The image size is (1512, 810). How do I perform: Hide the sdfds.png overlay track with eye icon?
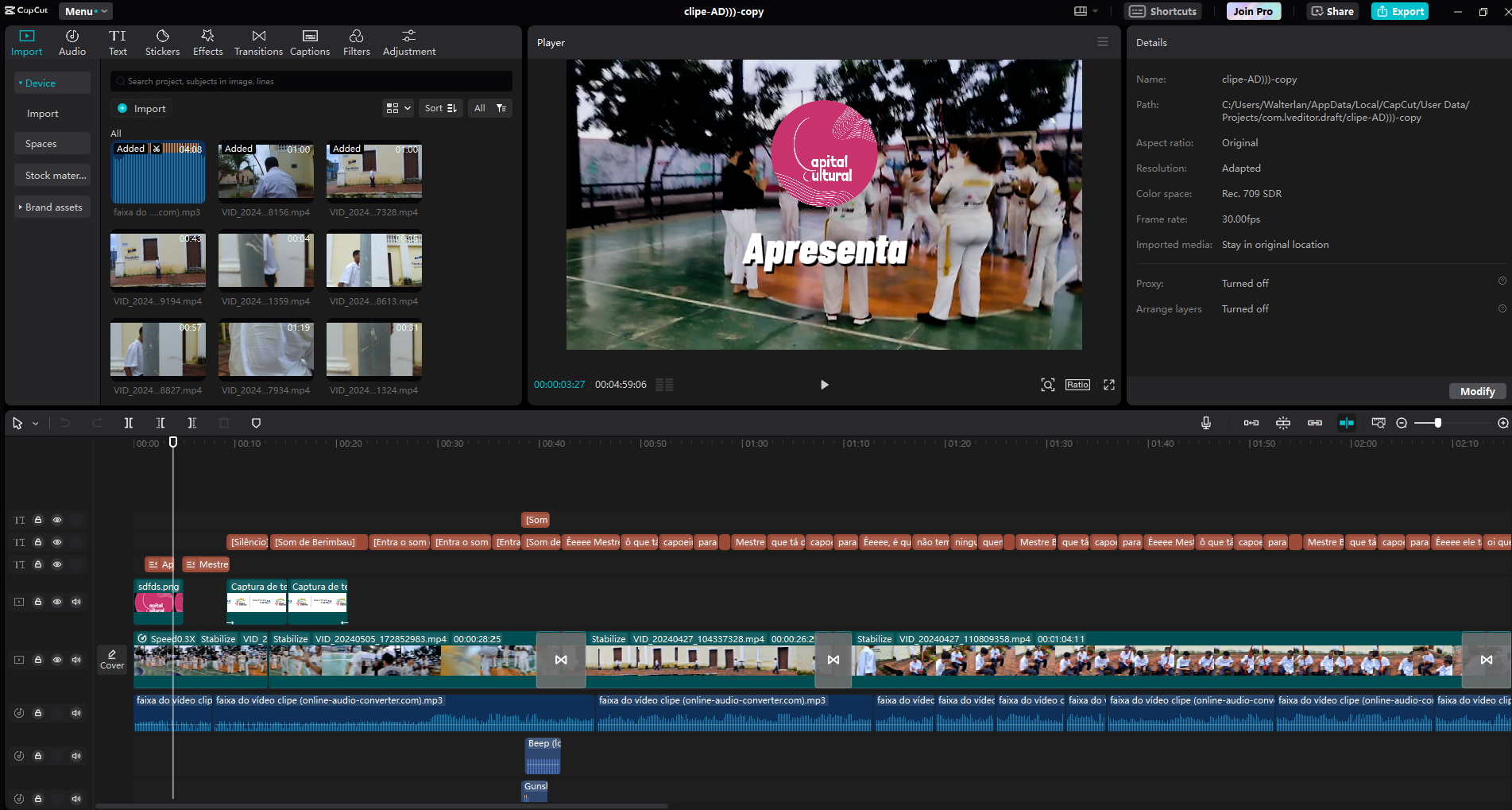pos(57,602)
